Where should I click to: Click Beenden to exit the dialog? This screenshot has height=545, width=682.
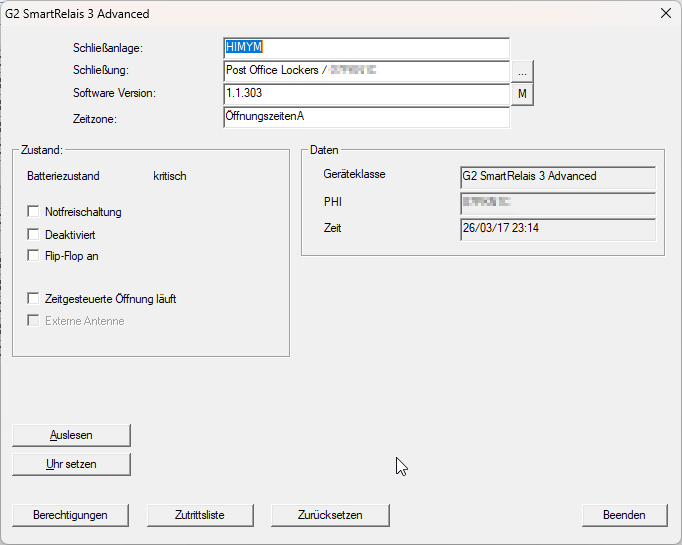pyautogui.click(x=623, y=515)
